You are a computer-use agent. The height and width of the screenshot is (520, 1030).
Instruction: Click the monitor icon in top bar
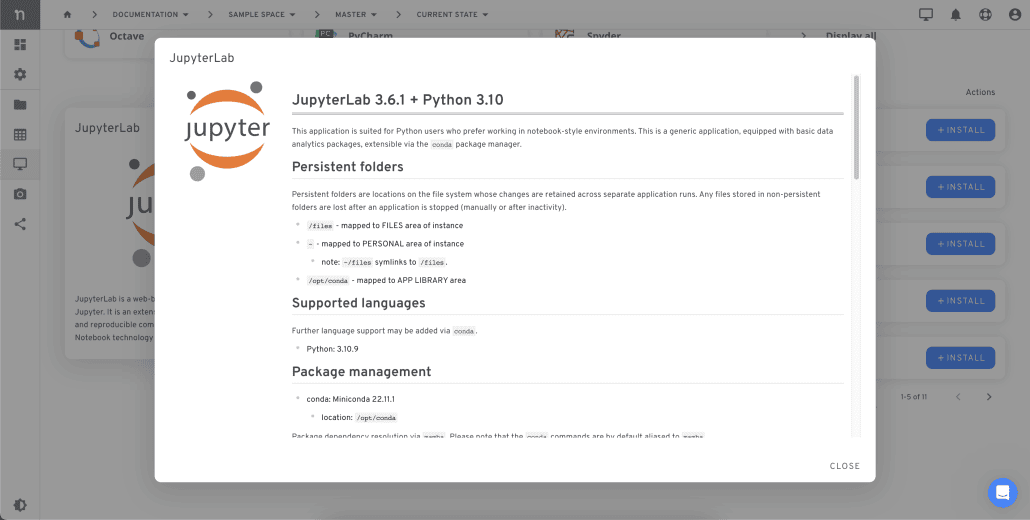926,15
